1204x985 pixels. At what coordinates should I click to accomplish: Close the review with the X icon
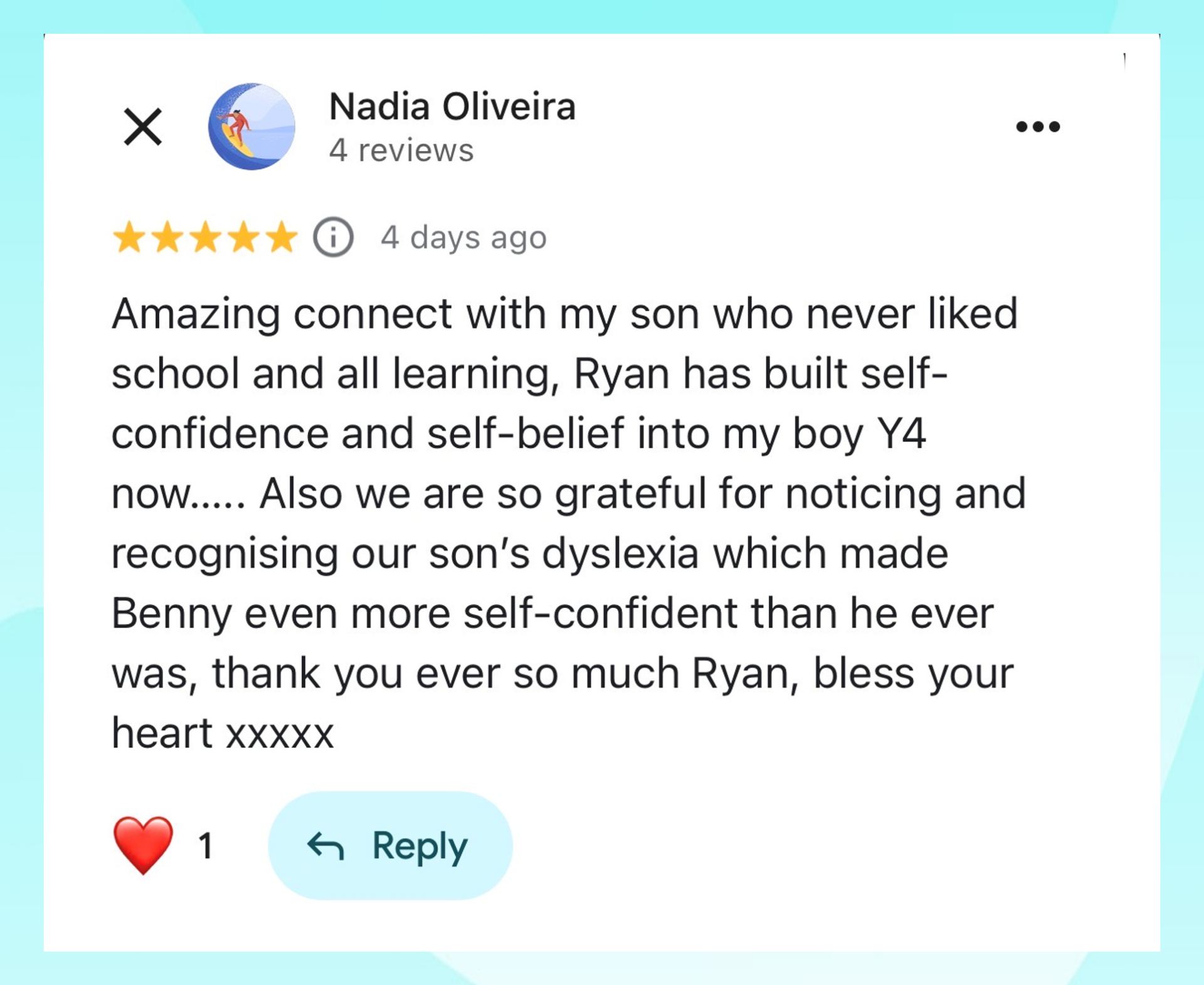click(x=143, y=127)
